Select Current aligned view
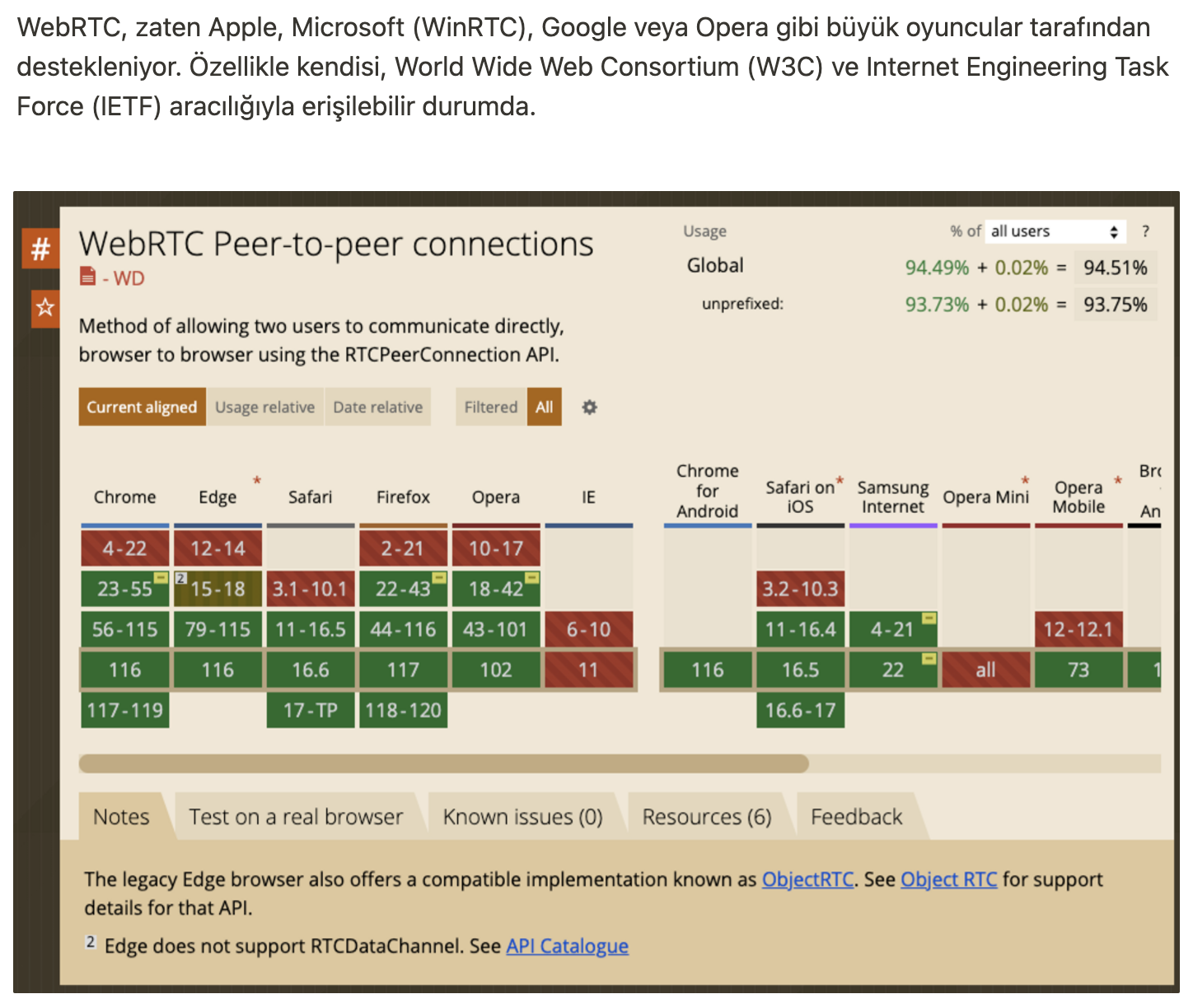 143,407
